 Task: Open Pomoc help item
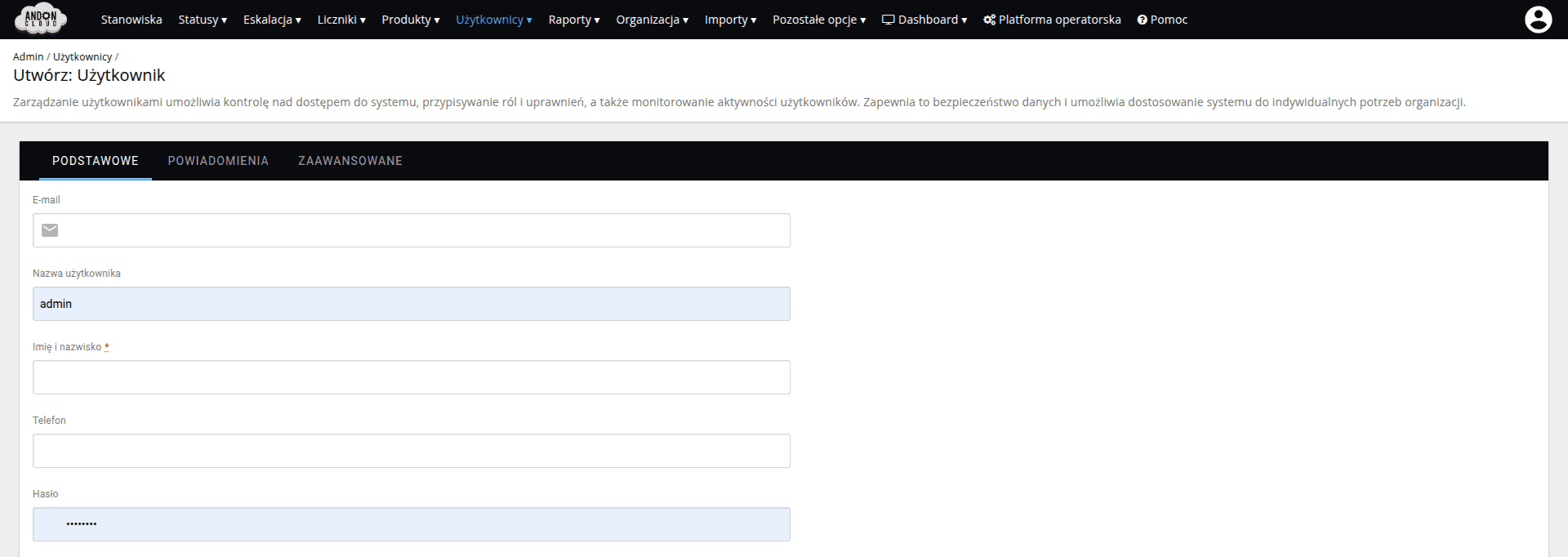(x=1162, y=20)
